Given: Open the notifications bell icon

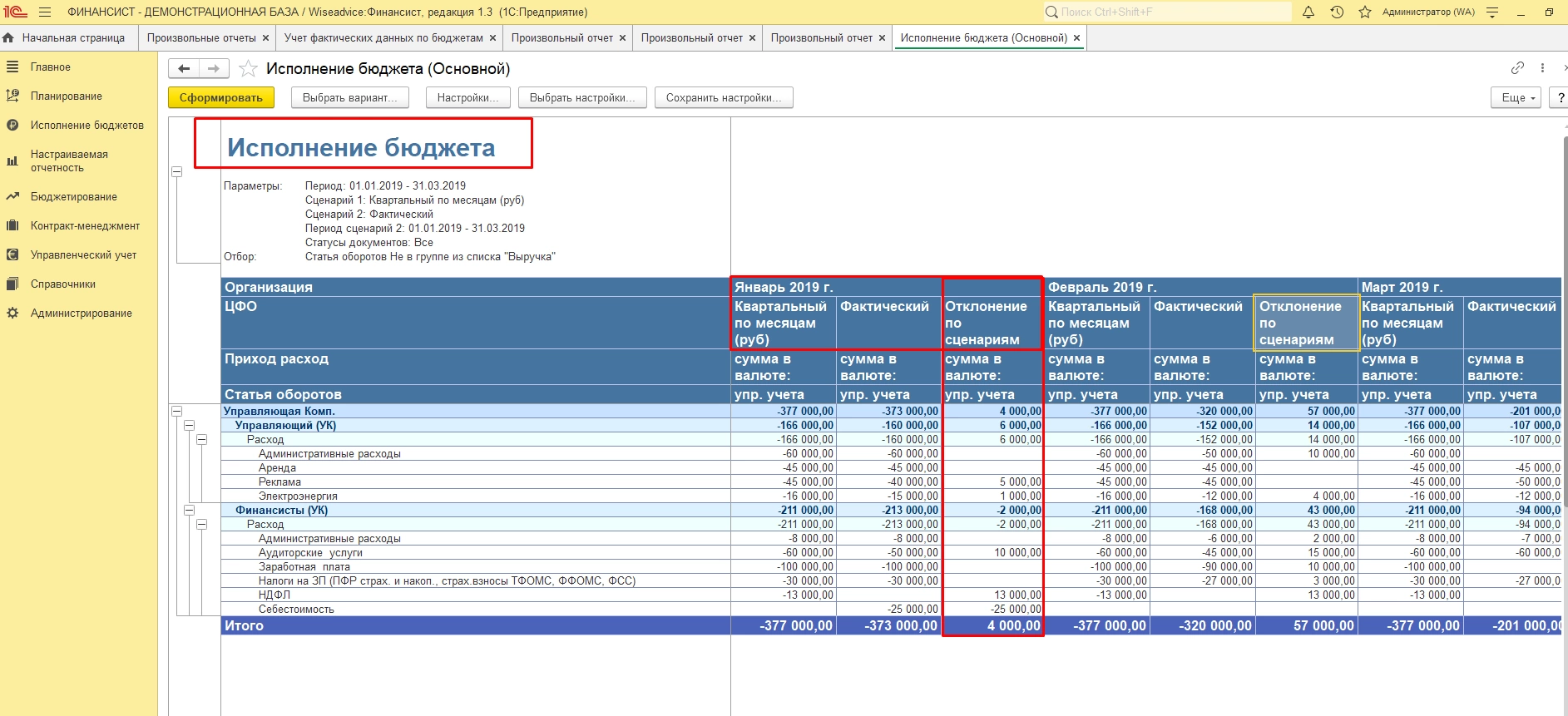Looking at the screenshot, I should pyautogui.click(x=1308, y=12).
